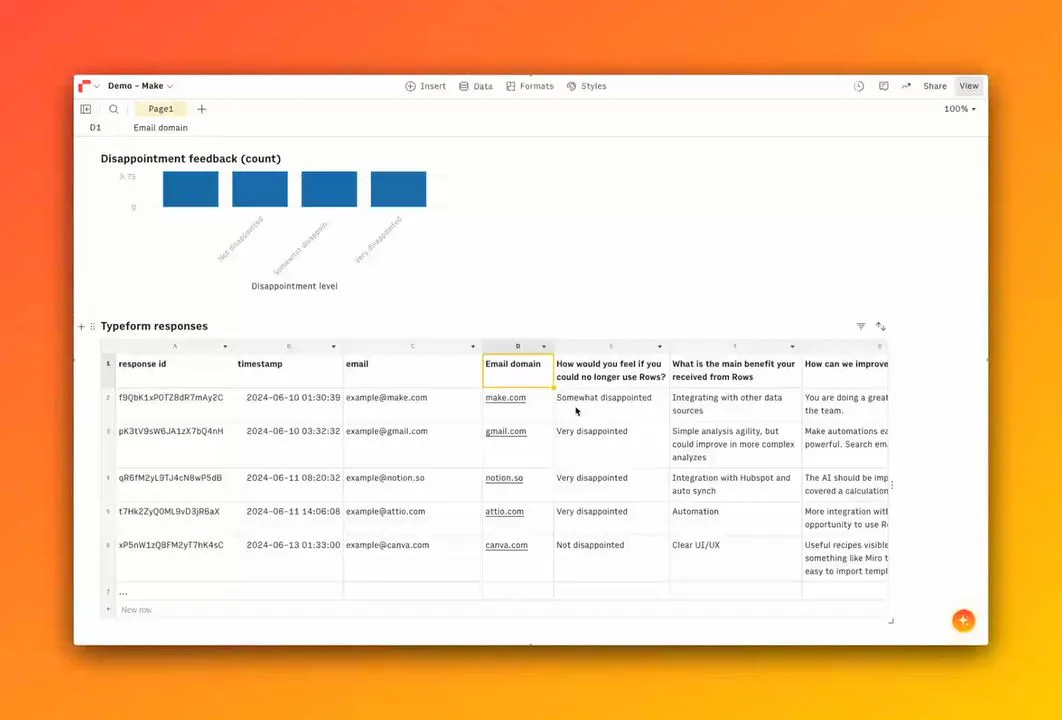The width and height of the screenshot is (1062, 720).
Task: Open the attio.com link
Action: click(x=505, y=511)
